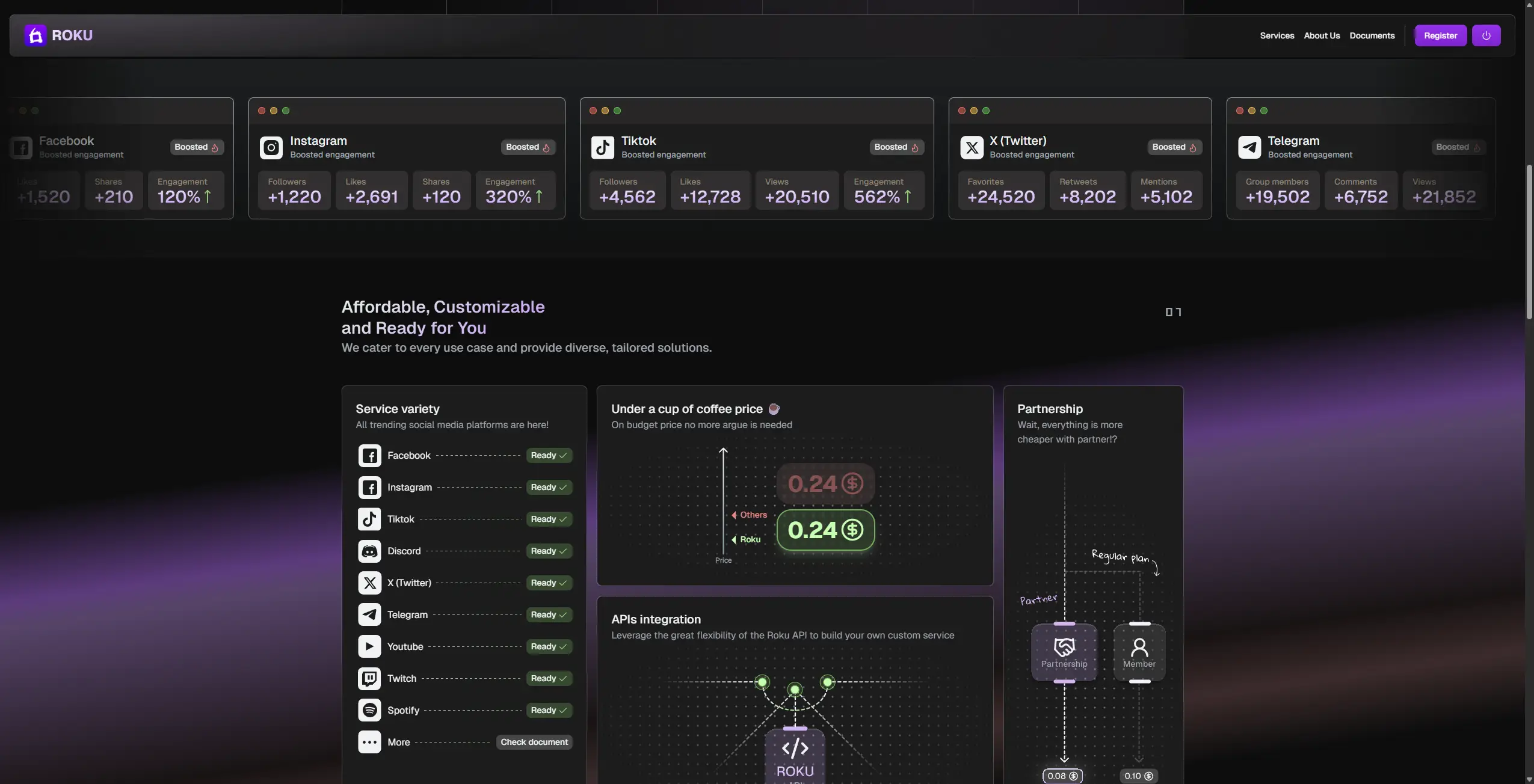Click the flame icon in Instagram's Boosted badge

point(546,147)
